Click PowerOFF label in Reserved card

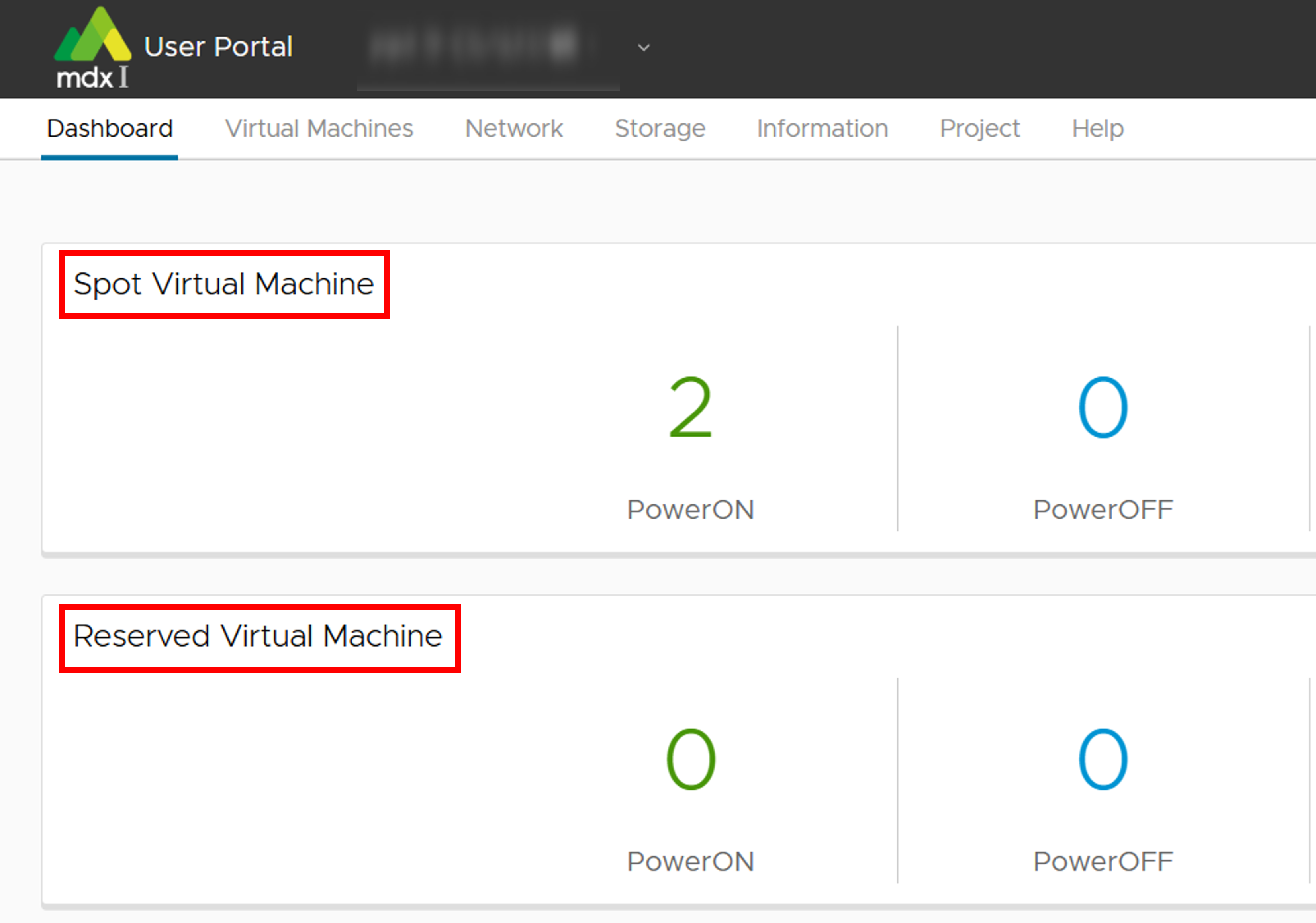click(1103, 862)
